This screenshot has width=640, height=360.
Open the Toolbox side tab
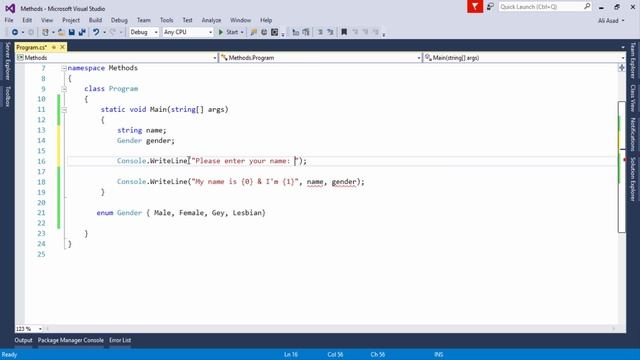7,96
